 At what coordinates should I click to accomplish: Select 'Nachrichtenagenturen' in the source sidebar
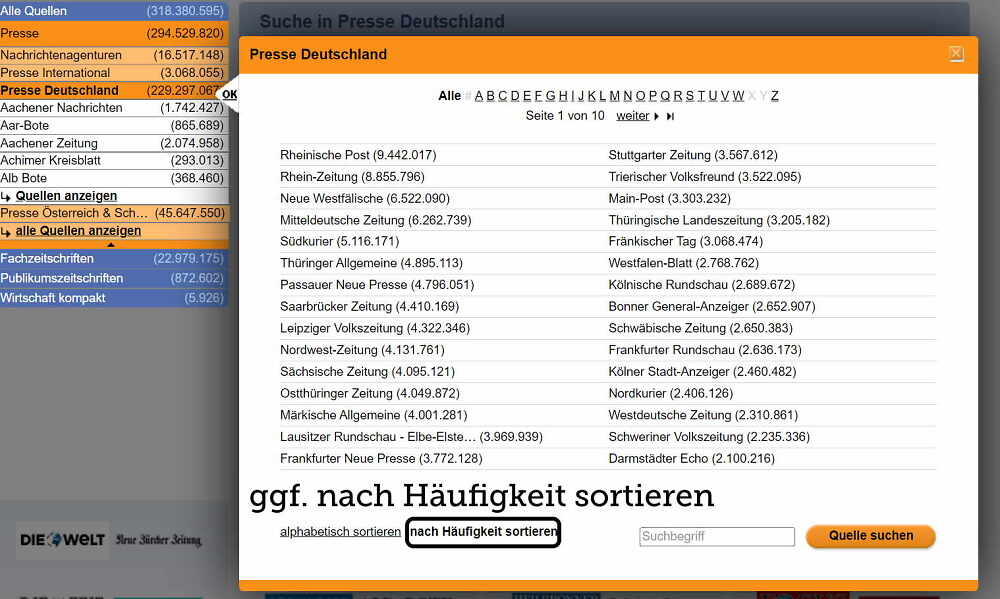click(61, 56)
